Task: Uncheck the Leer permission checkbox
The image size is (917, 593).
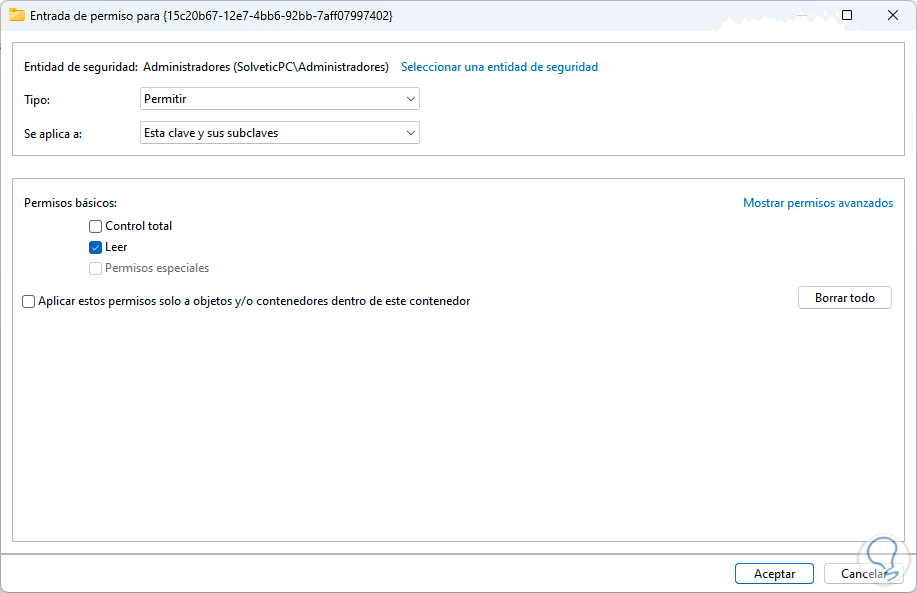Action: pos(96,247)
